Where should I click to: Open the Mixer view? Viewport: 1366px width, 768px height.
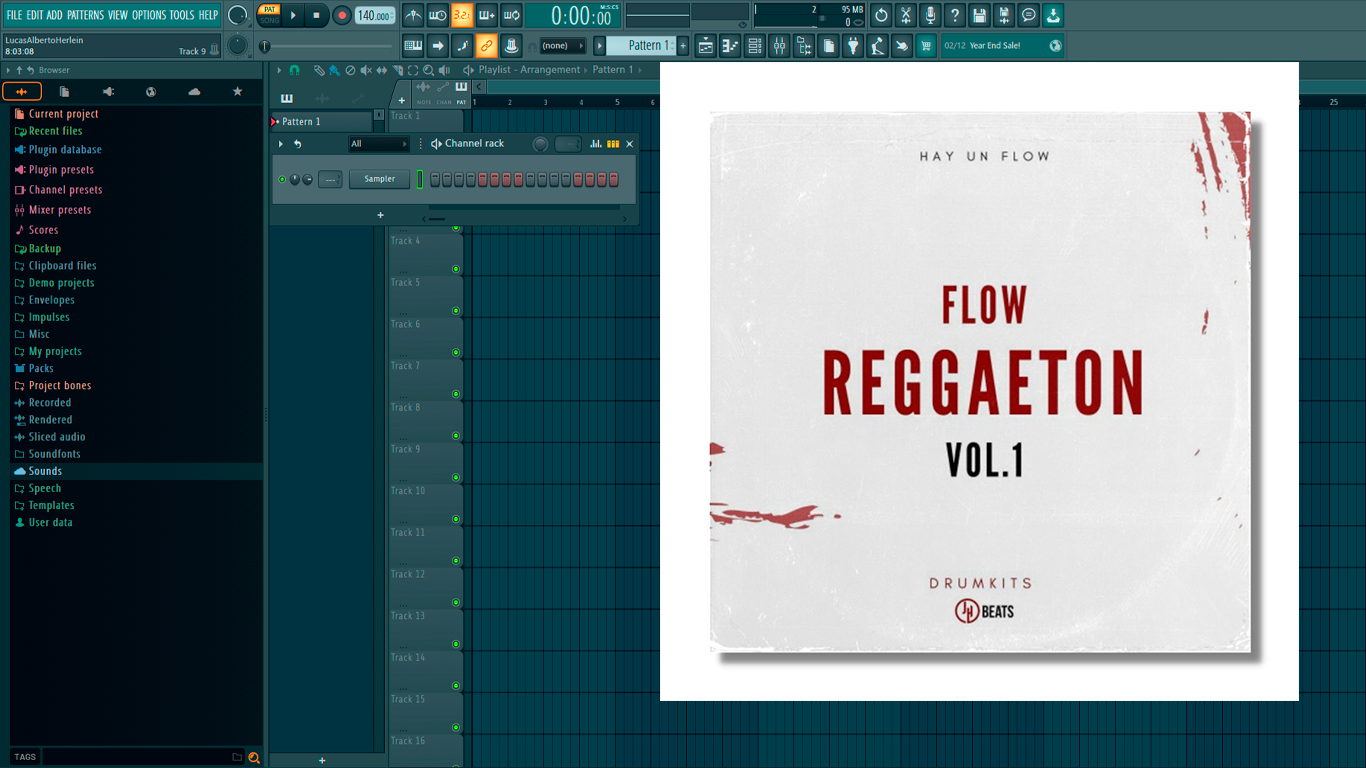click(779, 45)
